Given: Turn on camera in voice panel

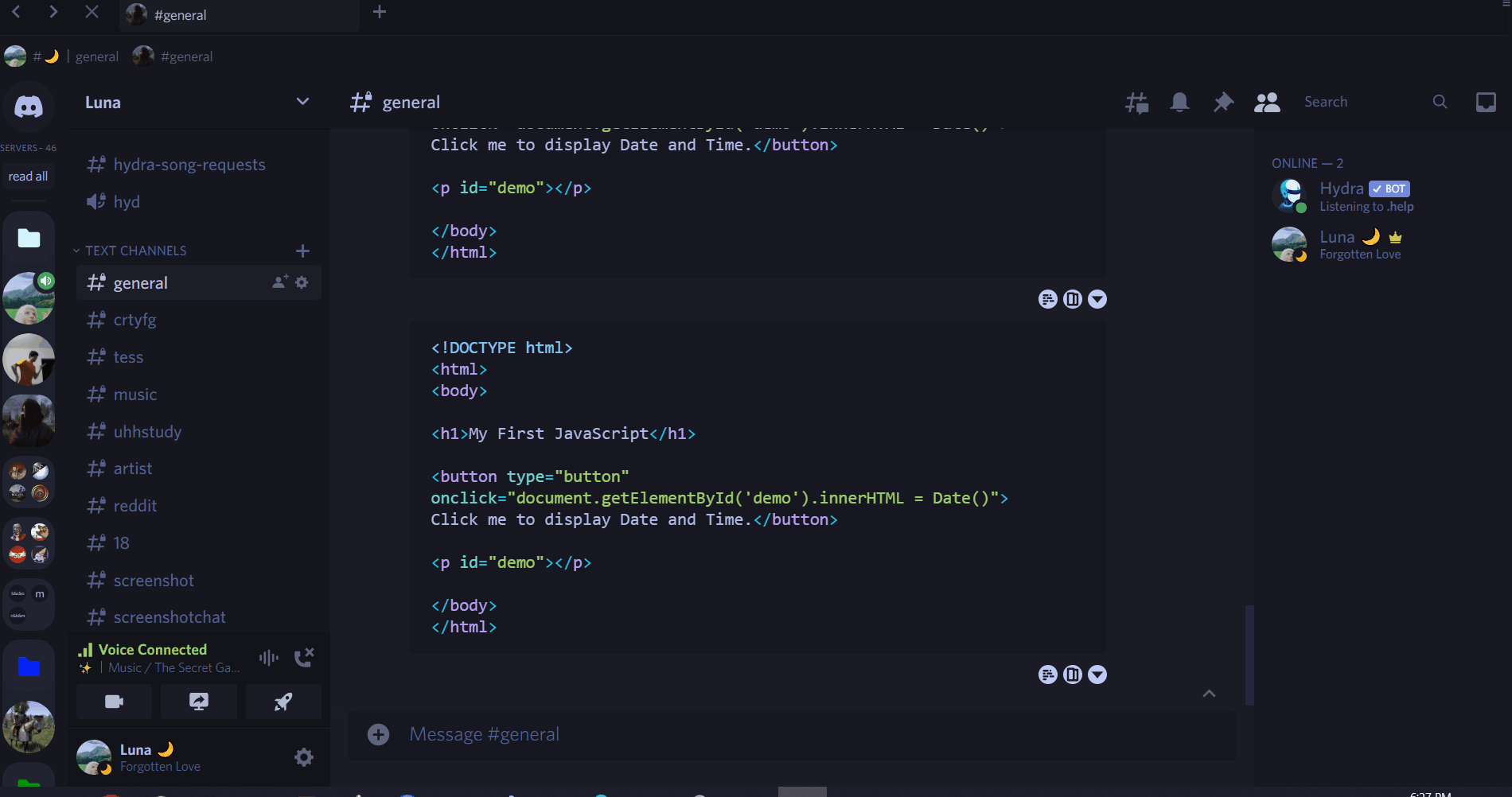Looking at the screenshot, I should pos(114,702).
